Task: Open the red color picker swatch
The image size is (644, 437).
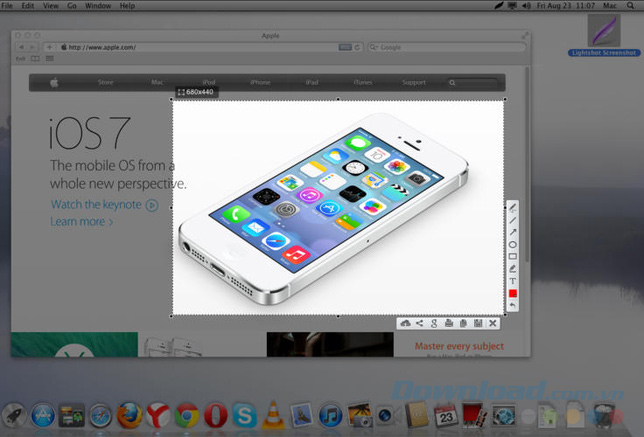Action: (x=513, y=293)
